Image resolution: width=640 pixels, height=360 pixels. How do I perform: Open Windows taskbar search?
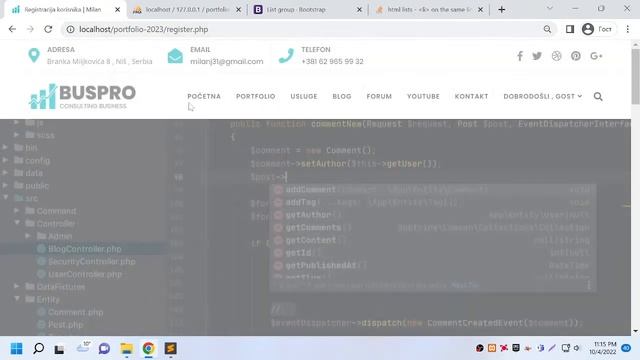pos(38,349)
